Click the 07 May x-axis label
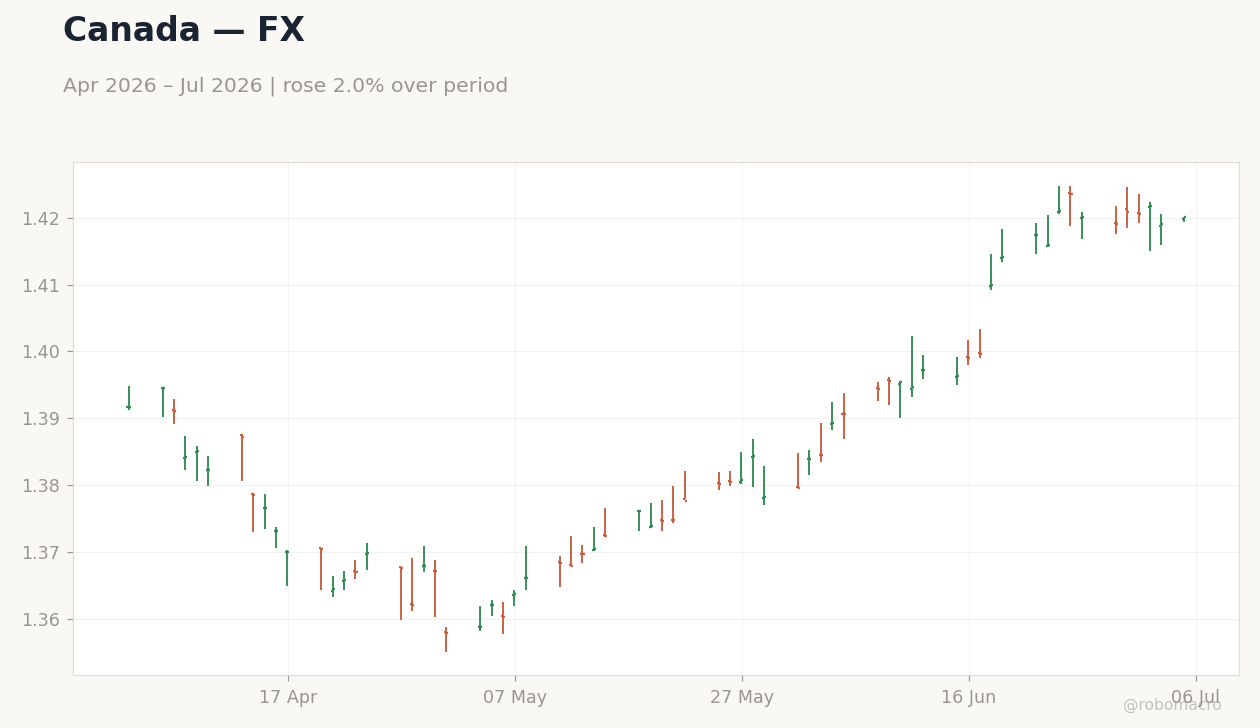 coord(515,698)
